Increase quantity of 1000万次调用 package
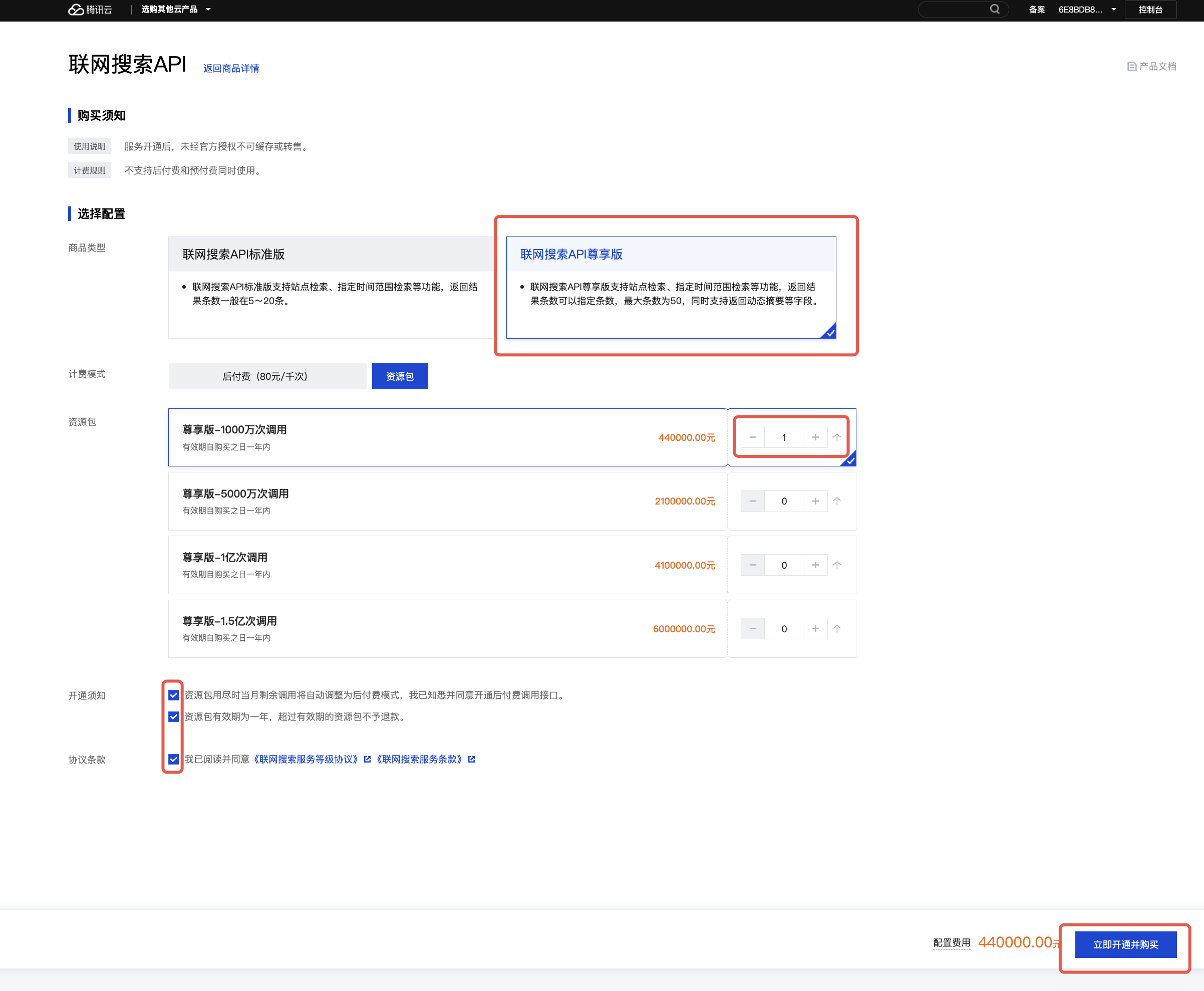This screenshot has width=1204, height=991. click(815, 437)
